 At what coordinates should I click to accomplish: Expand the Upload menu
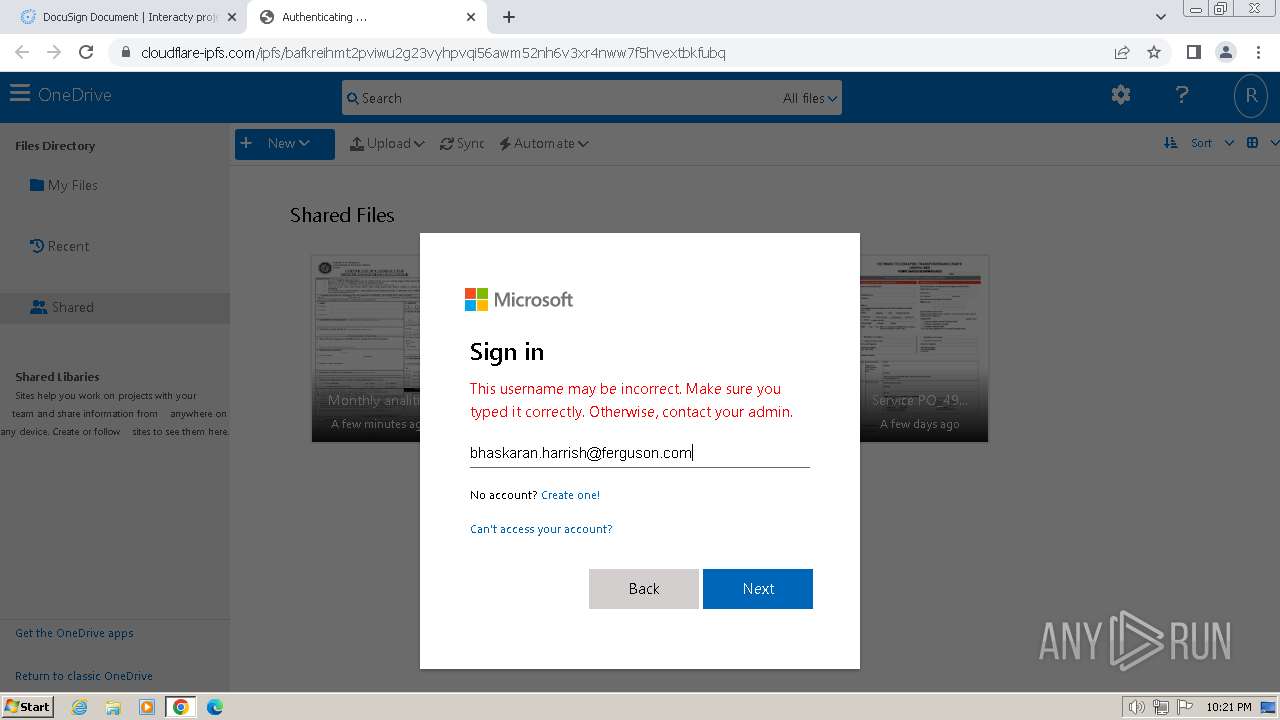coord(387,144)
